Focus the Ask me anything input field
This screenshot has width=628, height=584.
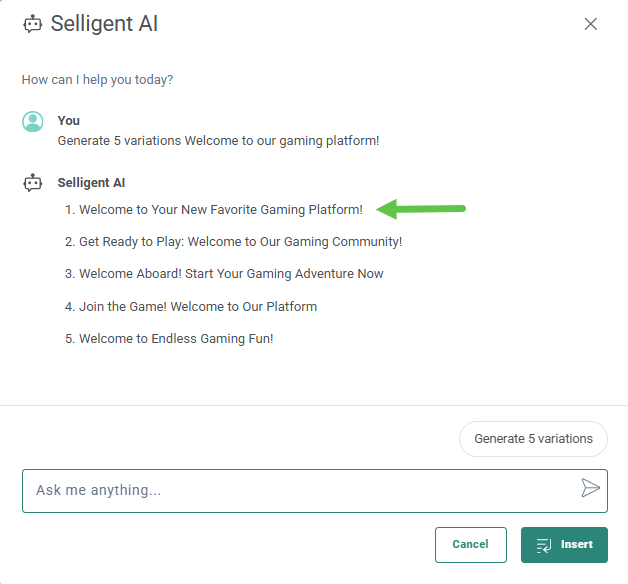click(300, 490)
